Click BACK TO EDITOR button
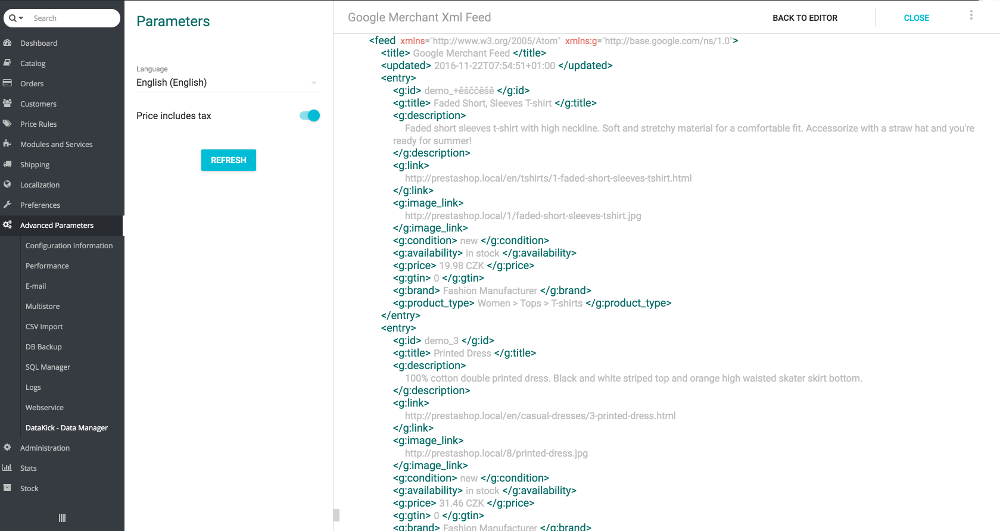1000x531 pixels. [x=805, y=18]
